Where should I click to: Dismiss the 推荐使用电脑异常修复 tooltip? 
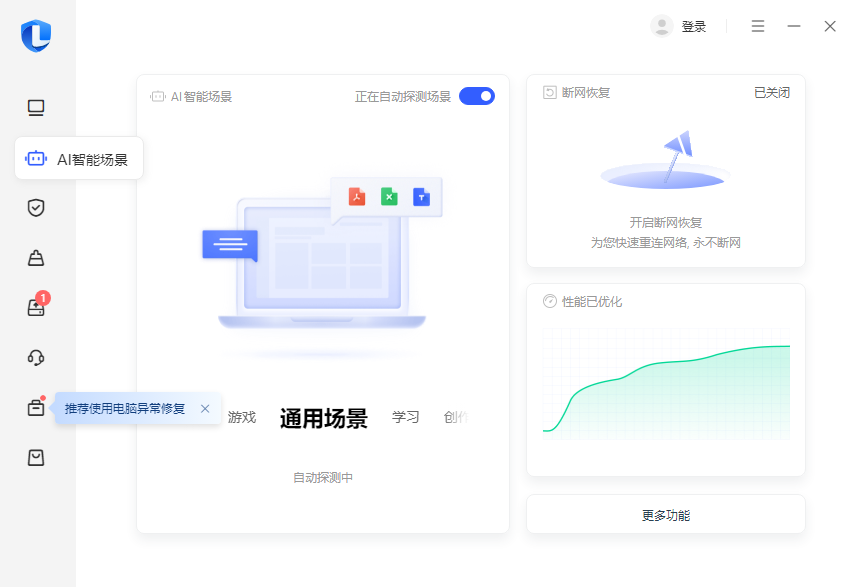(x=205, y=409)
